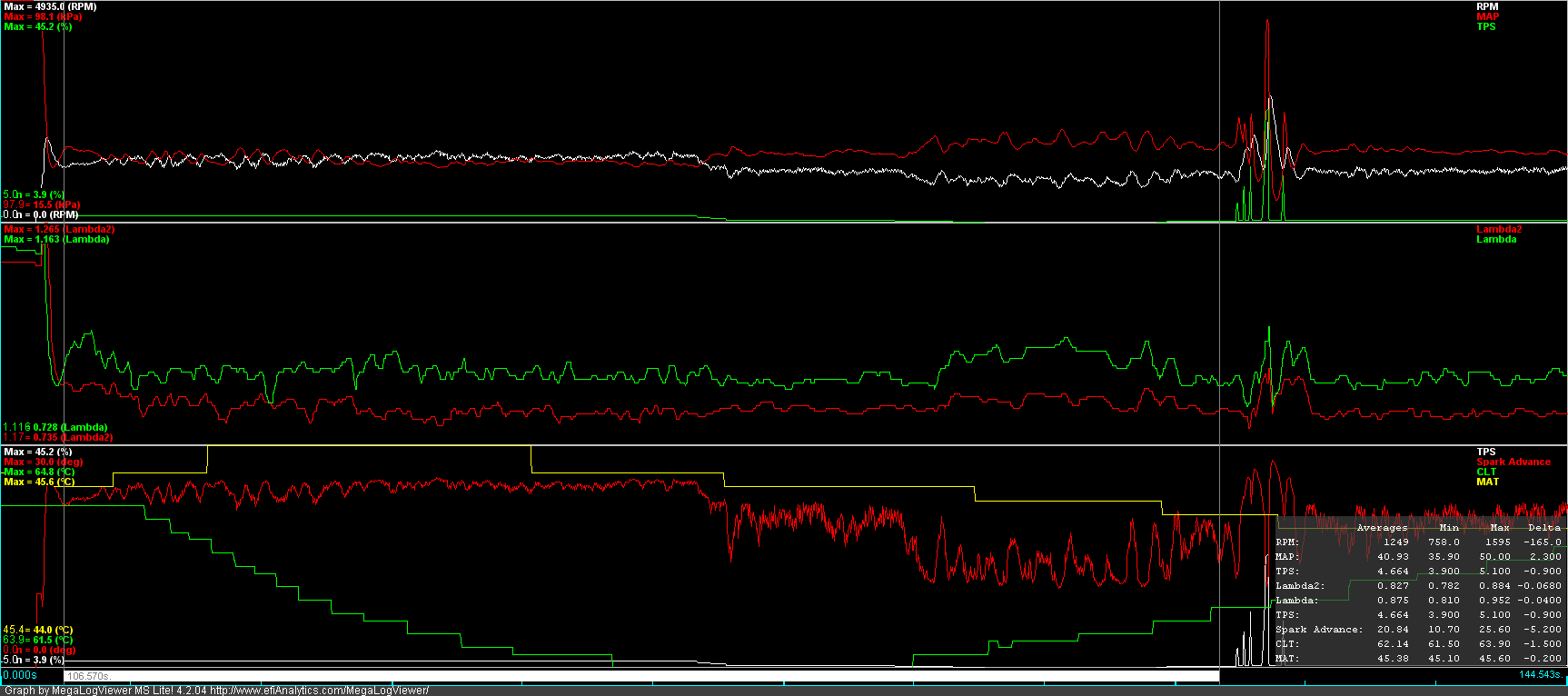Click the Averages column header in stats table
This screenshot has width=1568, height=696.
pos(1382,527)
